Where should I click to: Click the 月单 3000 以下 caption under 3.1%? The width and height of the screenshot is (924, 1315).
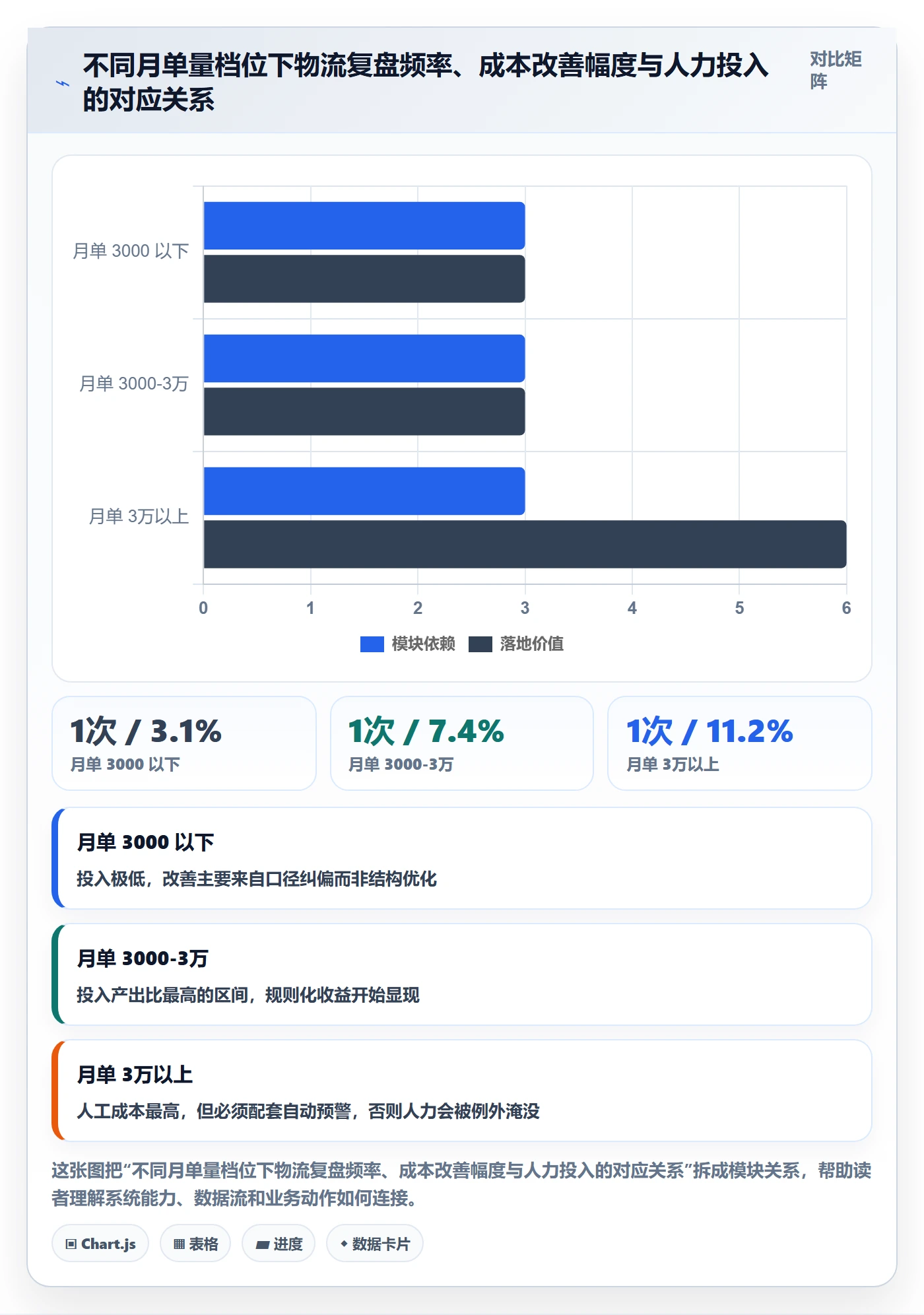pyautogui.click(x=125, y=764)
